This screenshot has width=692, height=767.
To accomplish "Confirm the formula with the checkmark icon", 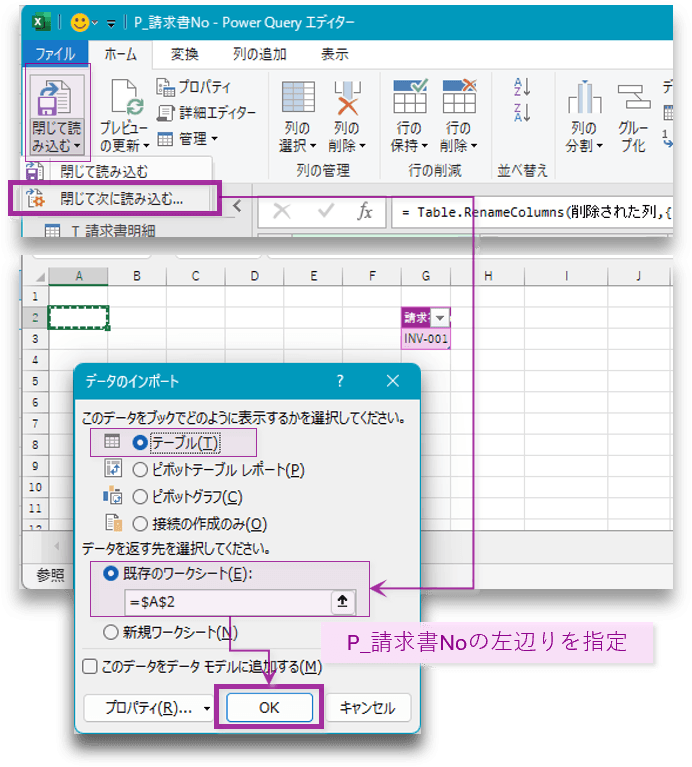I will tap(326, 211).
